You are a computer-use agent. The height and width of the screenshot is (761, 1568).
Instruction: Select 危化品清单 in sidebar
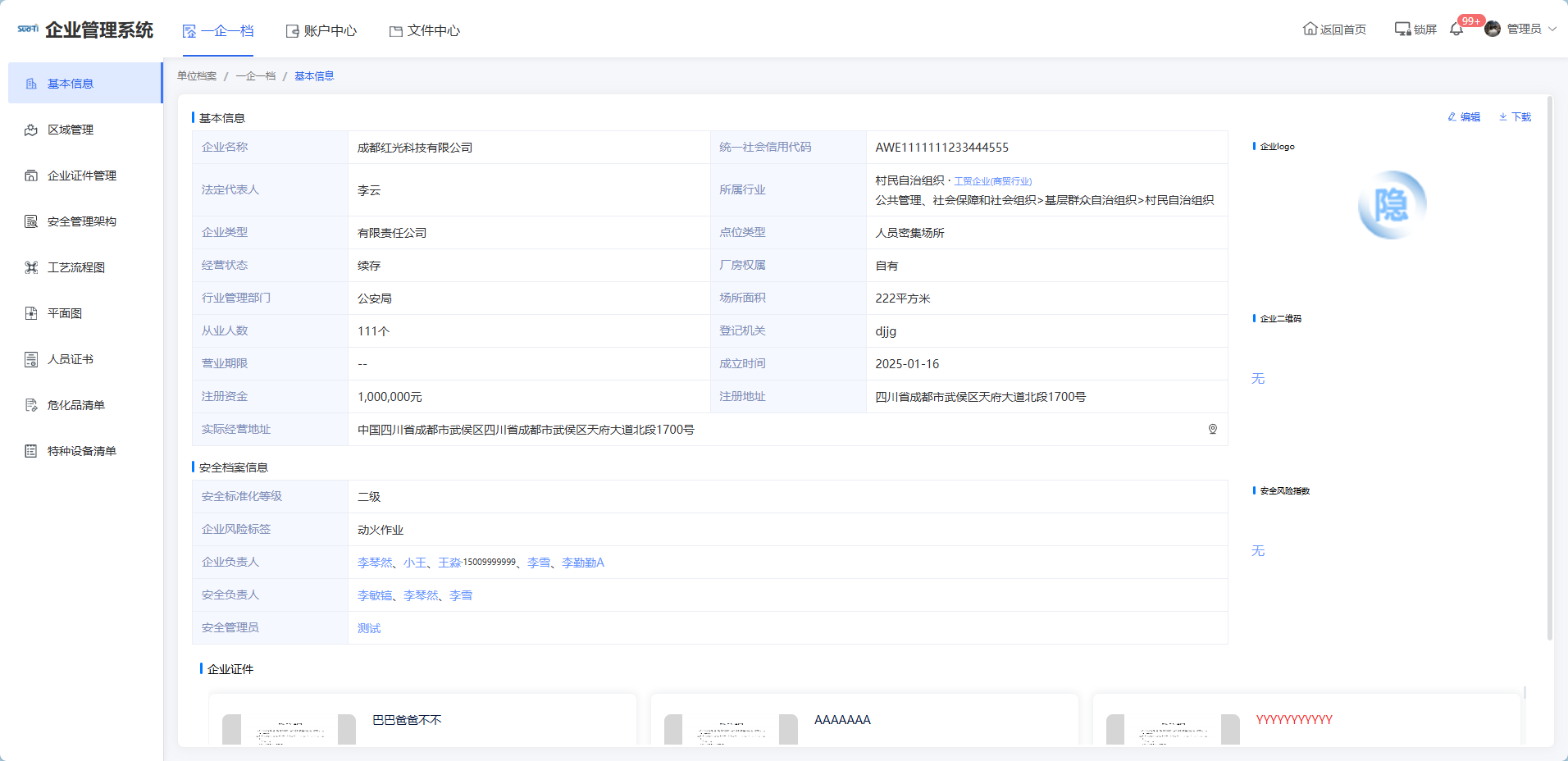click(x=75, y=405)
